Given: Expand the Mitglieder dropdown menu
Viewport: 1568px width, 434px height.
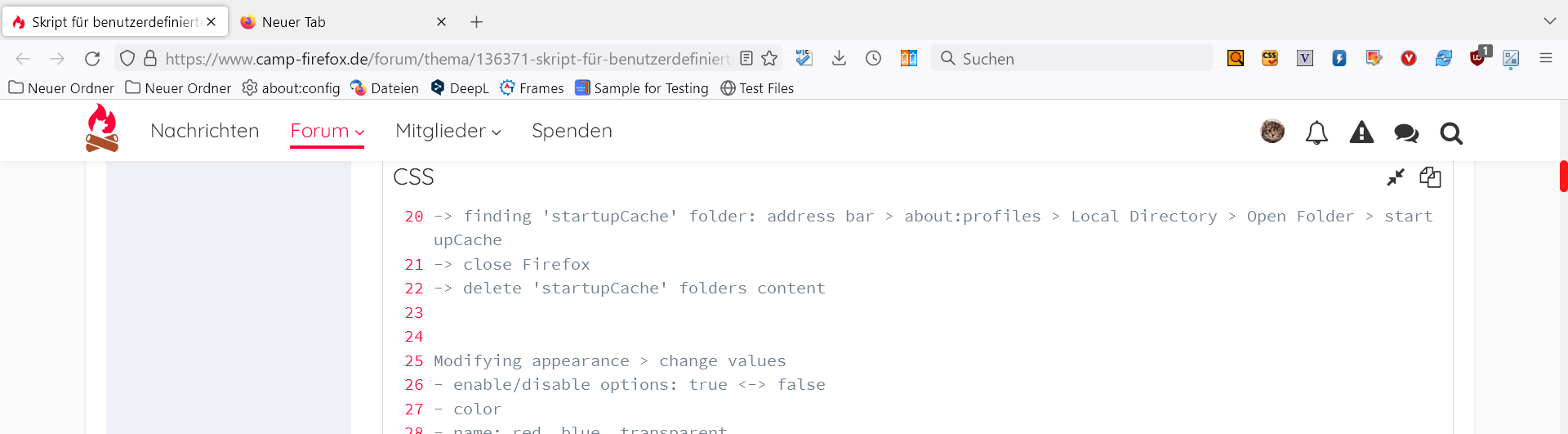Looking at the screenshot, I should click(x=448, y=131).
